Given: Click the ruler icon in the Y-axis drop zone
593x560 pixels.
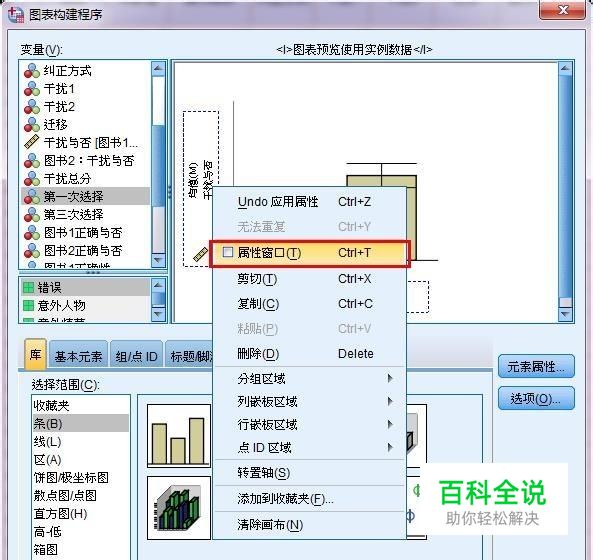Looking at the screenshot, I should point(200,254).
